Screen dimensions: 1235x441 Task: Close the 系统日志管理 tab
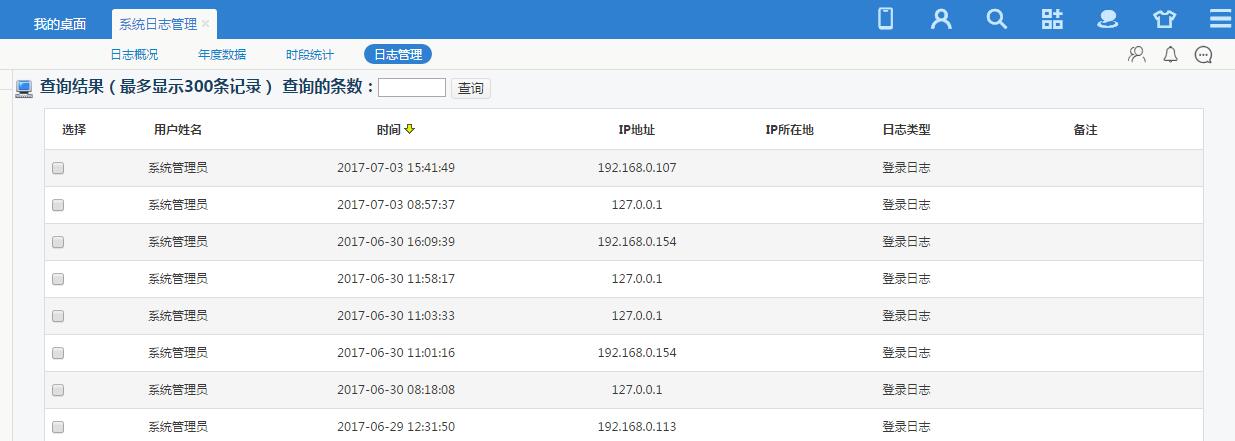[x=206, y=23]
